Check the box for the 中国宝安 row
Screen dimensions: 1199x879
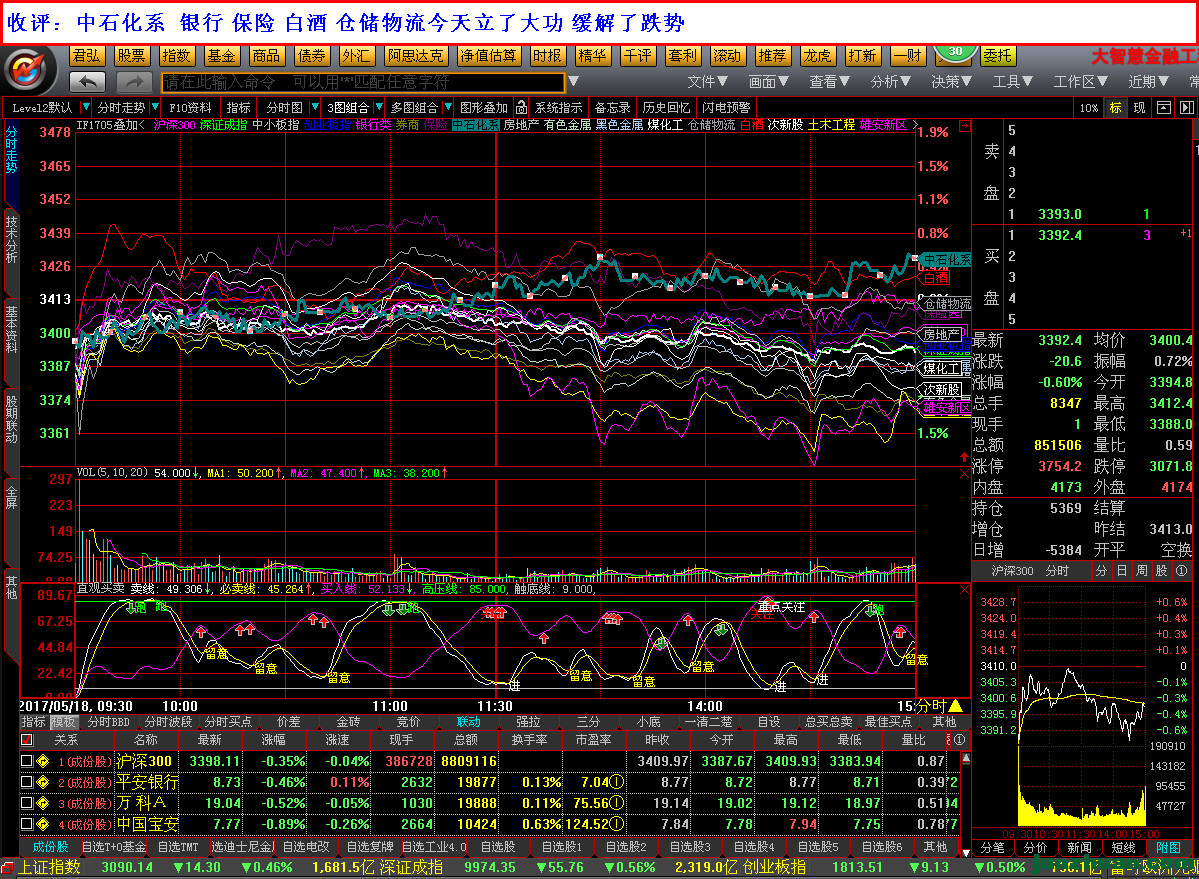27,825
